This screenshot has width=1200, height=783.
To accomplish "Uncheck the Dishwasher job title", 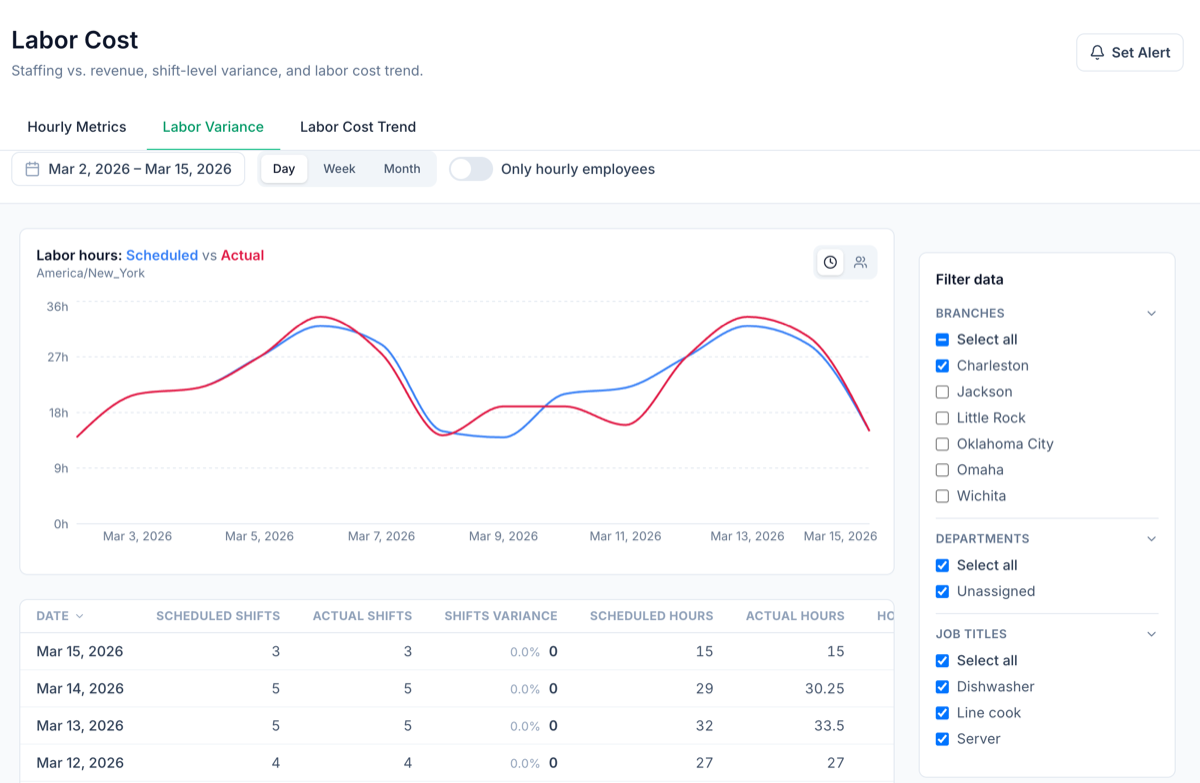I will 942,687.
